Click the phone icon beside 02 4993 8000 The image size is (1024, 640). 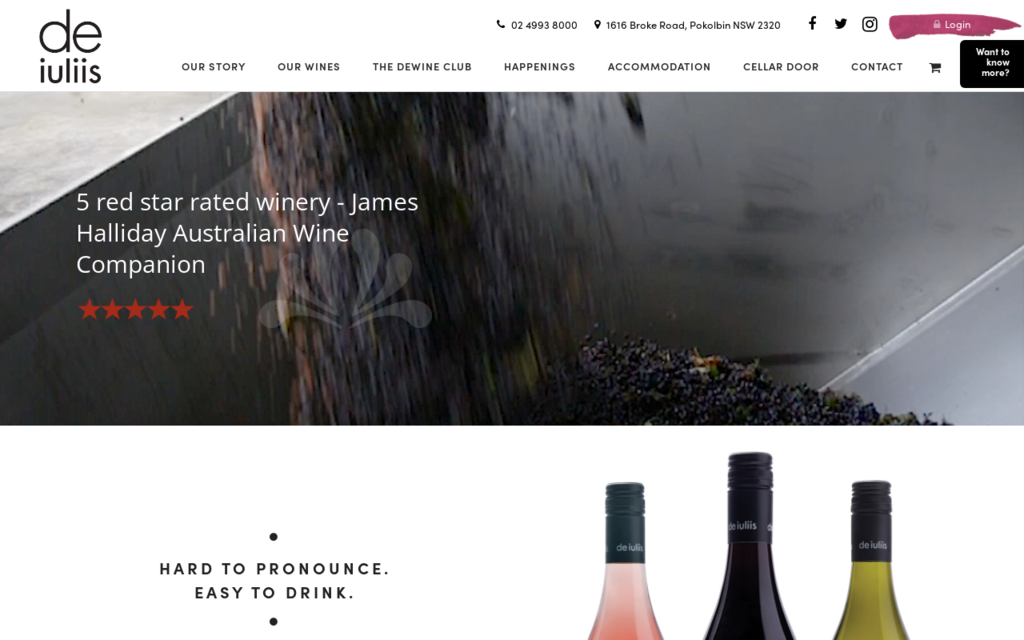coord(500,24)
